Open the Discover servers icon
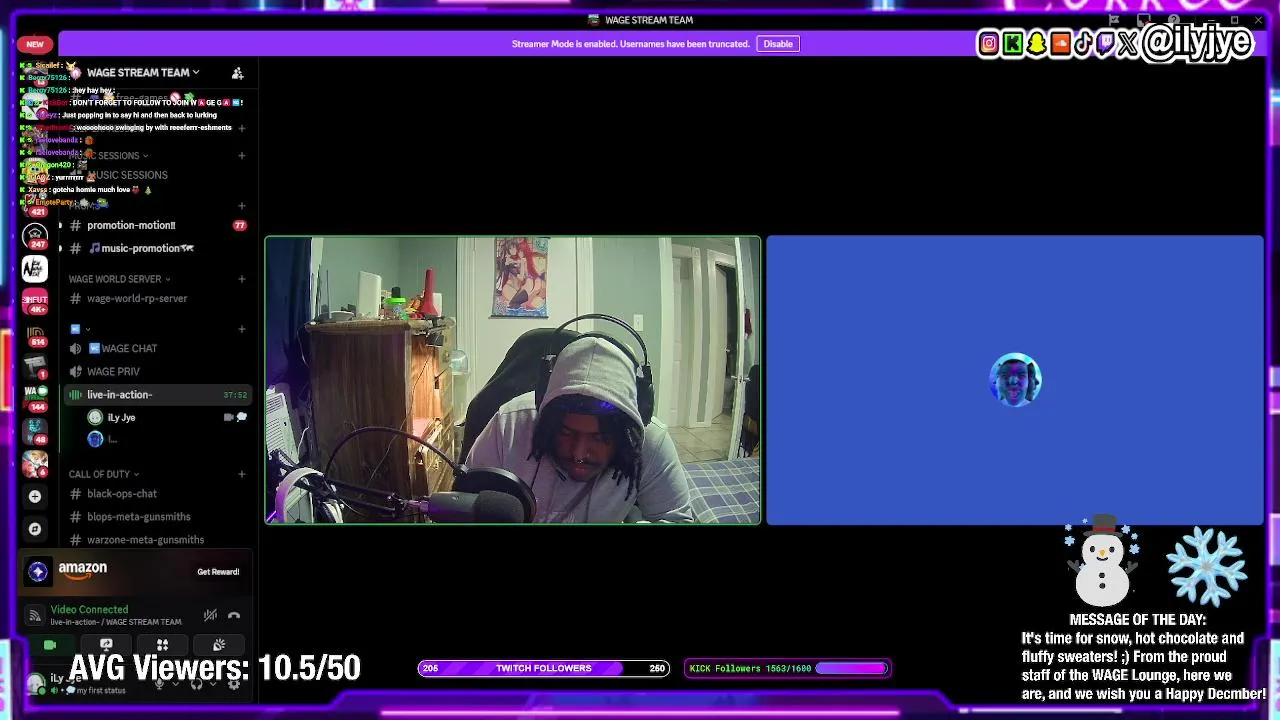1280x720 pixels. (35, 528)
